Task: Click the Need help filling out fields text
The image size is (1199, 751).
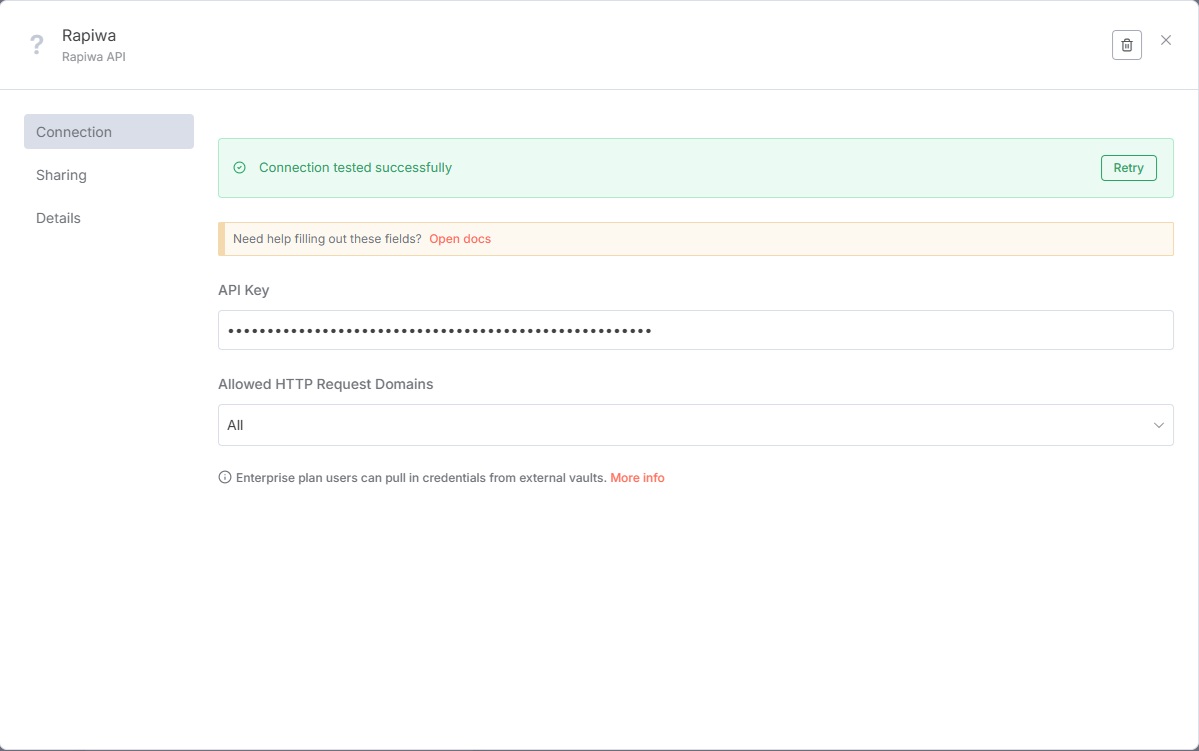Action: [x=327, y=239]
